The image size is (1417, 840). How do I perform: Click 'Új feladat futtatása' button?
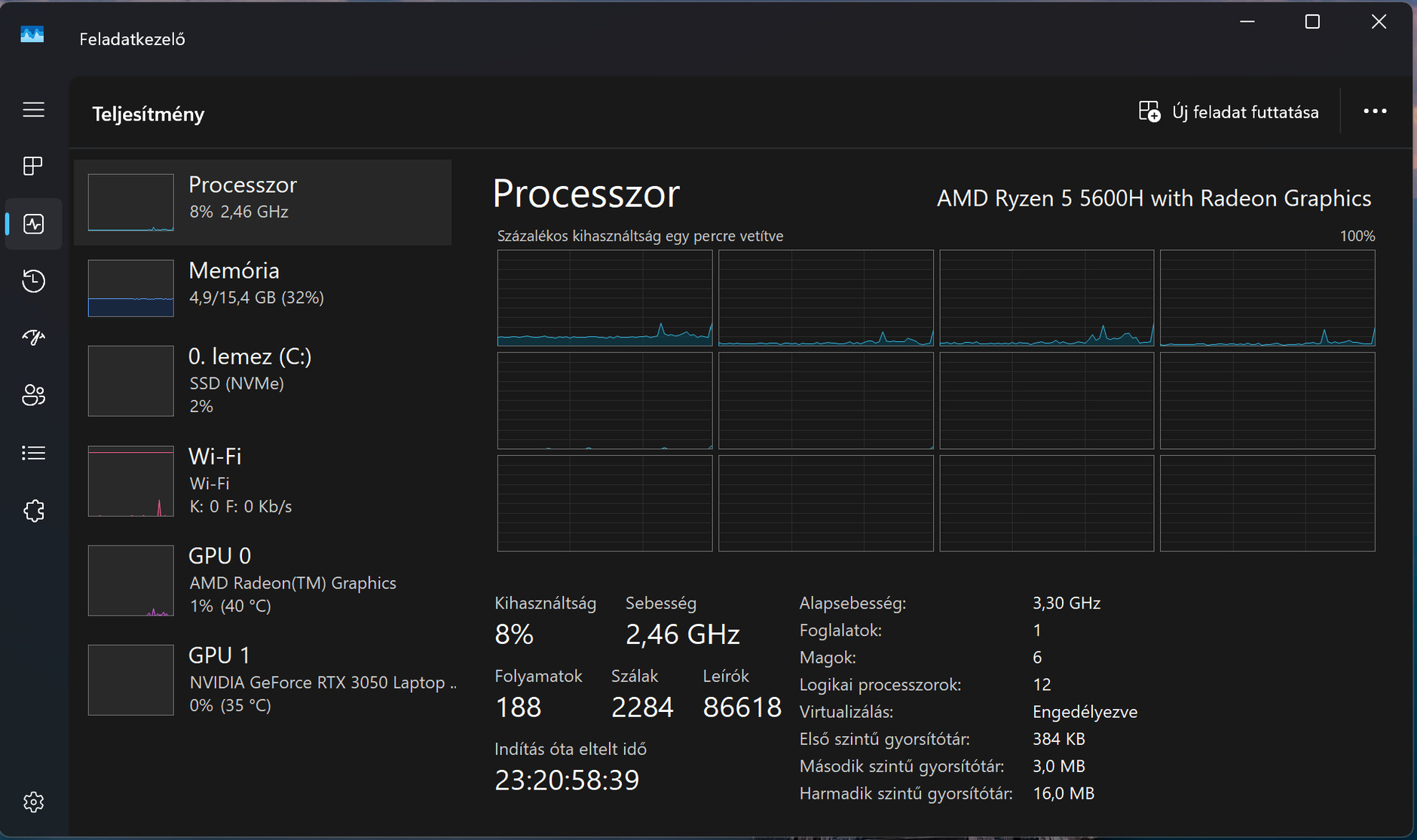point(1229,112)
